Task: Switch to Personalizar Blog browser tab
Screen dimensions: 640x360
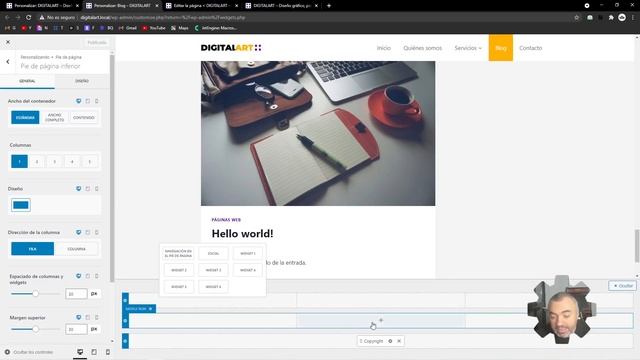Action: [122, 6]
